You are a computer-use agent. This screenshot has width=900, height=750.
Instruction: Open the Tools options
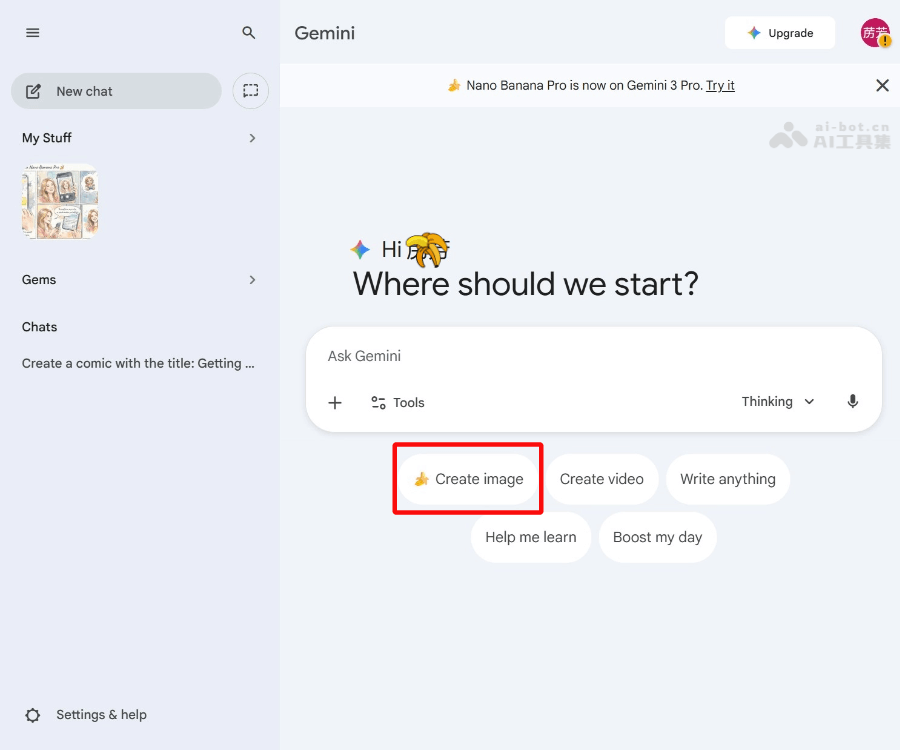click(398, 403)
